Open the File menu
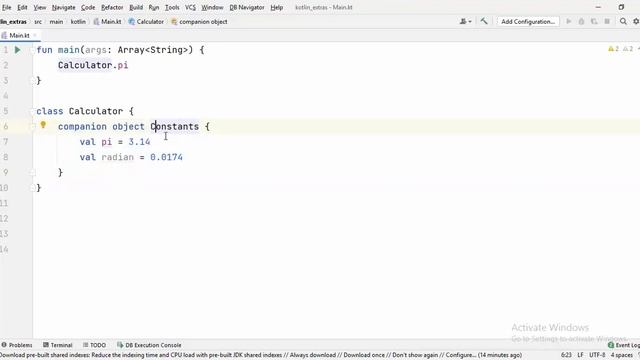 (7, 7)
